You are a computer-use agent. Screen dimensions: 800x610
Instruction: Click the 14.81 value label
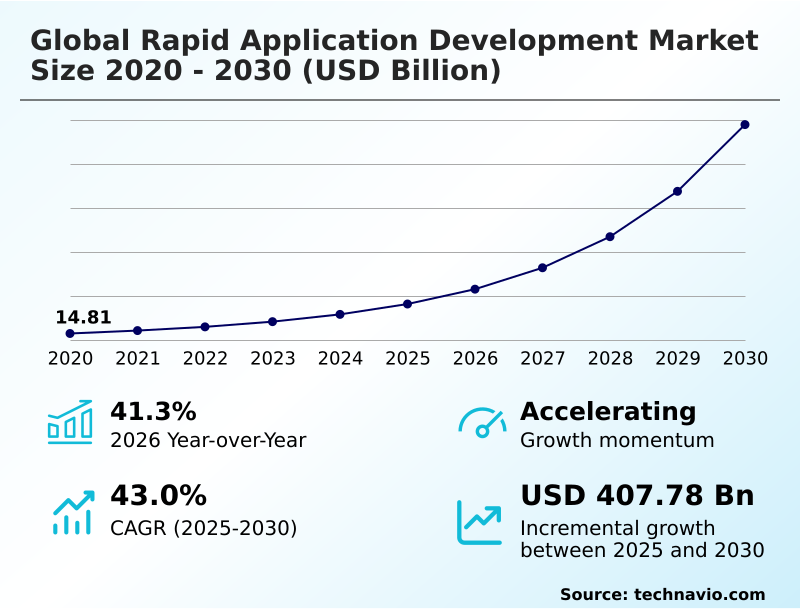pyautogui.click(x=83, y=318)
